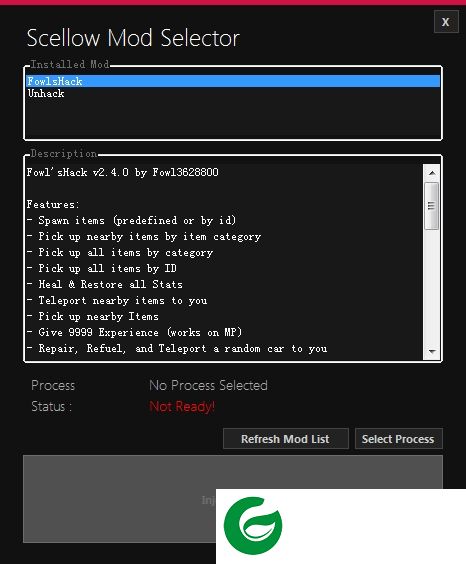
Task: Click description scrollbar up arrow
Action: (432, 173)
